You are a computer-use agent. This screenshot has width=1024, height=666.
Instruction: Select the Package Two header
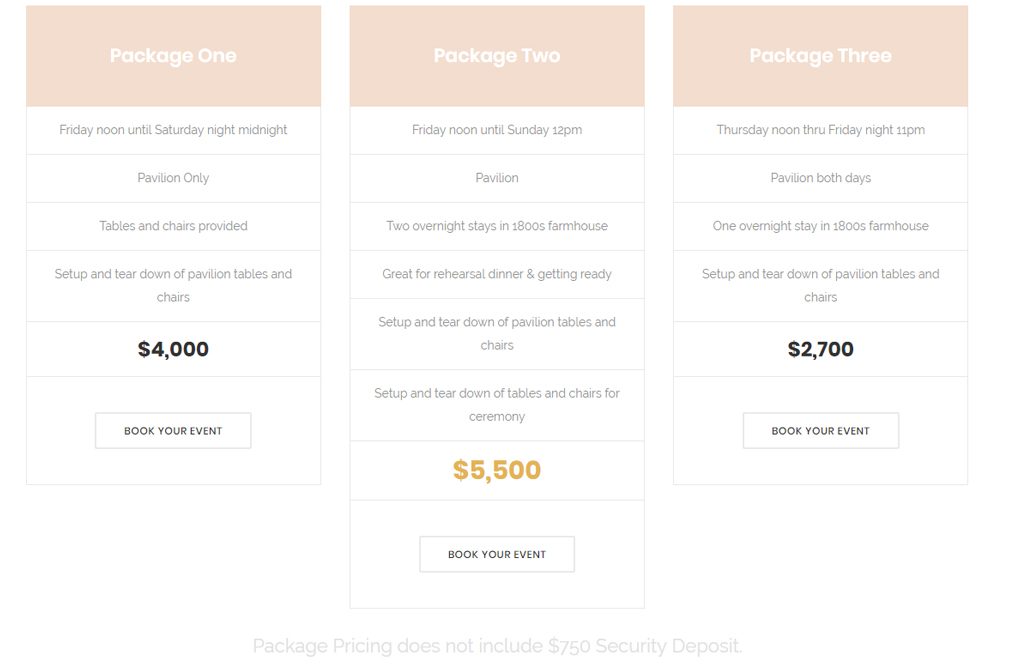coord(497,56)
